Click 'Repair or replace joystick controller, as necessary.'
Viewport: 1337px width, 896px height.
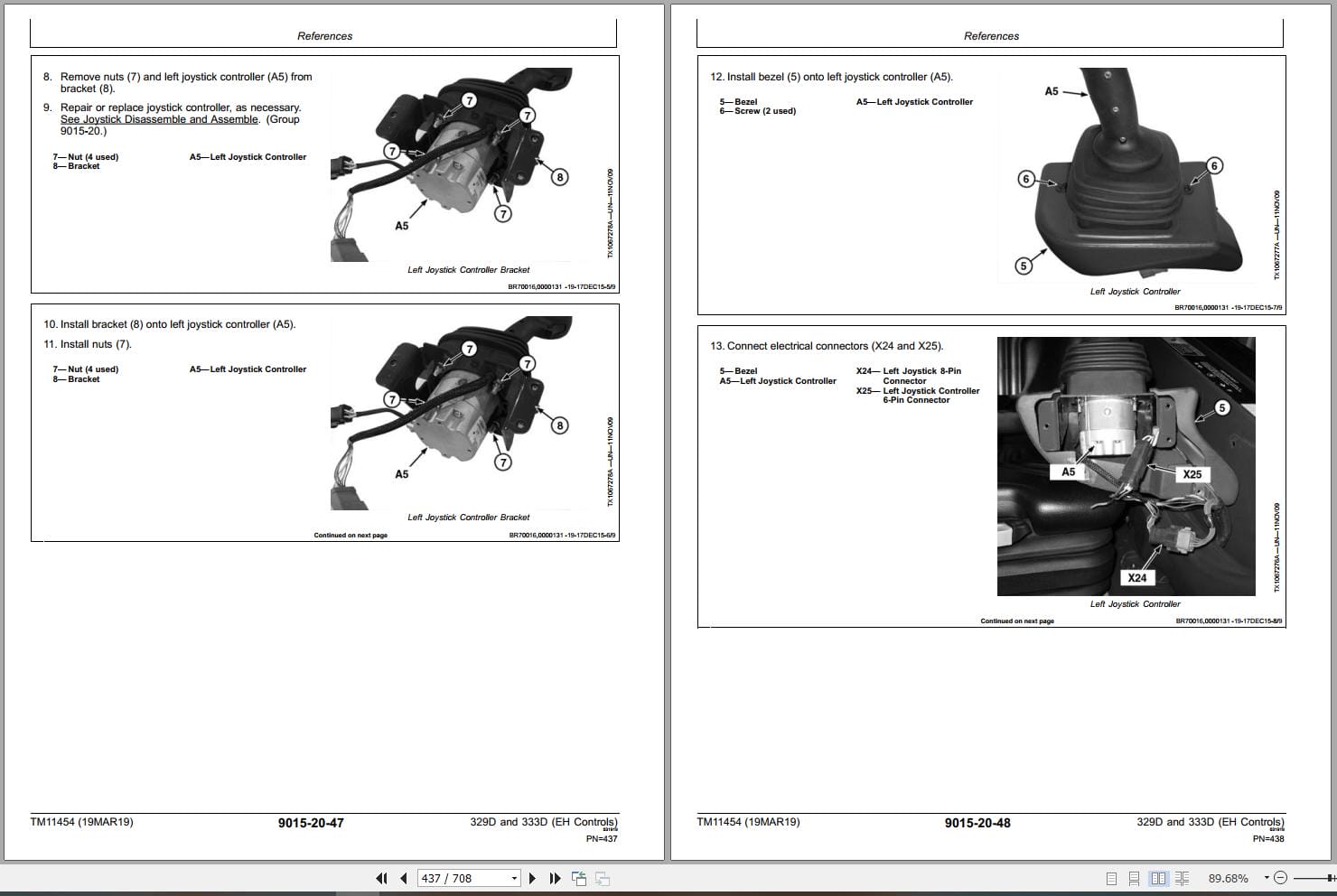181,107
